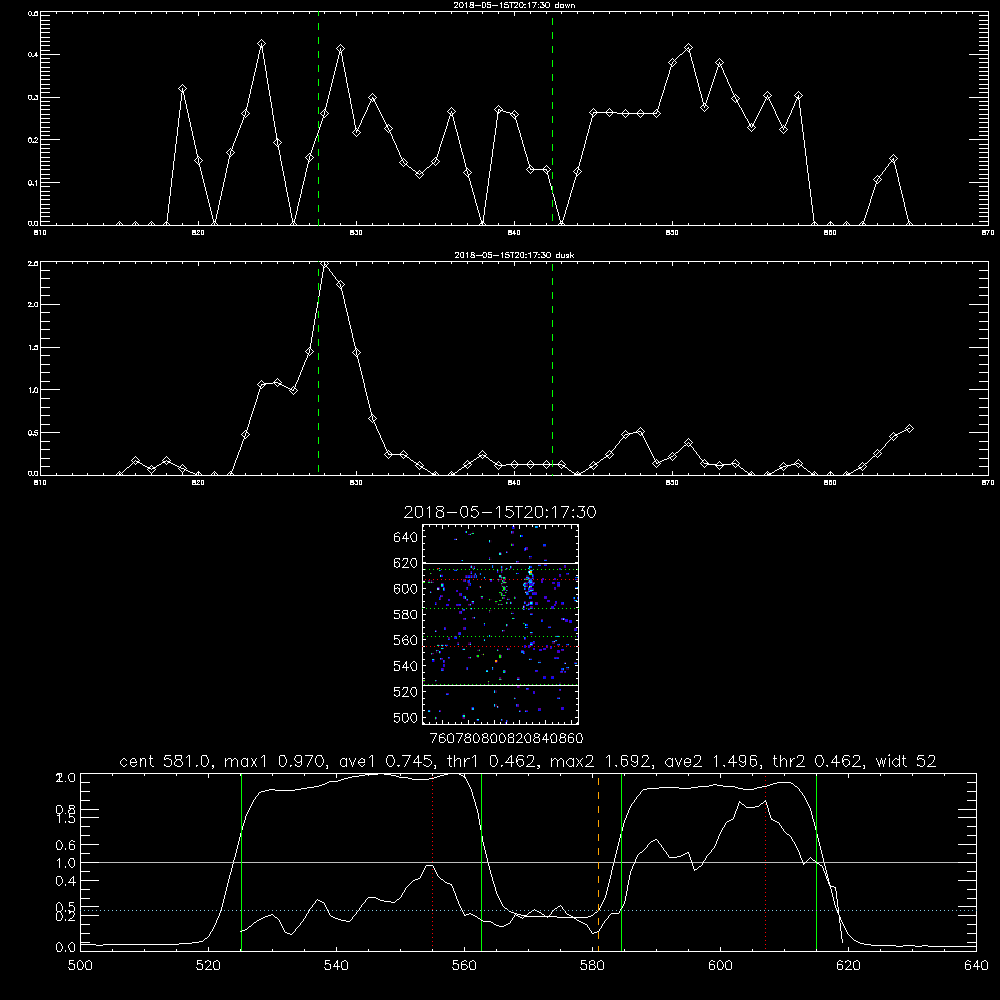Click the '560' y-axis label of the image panel

[406, 640]
